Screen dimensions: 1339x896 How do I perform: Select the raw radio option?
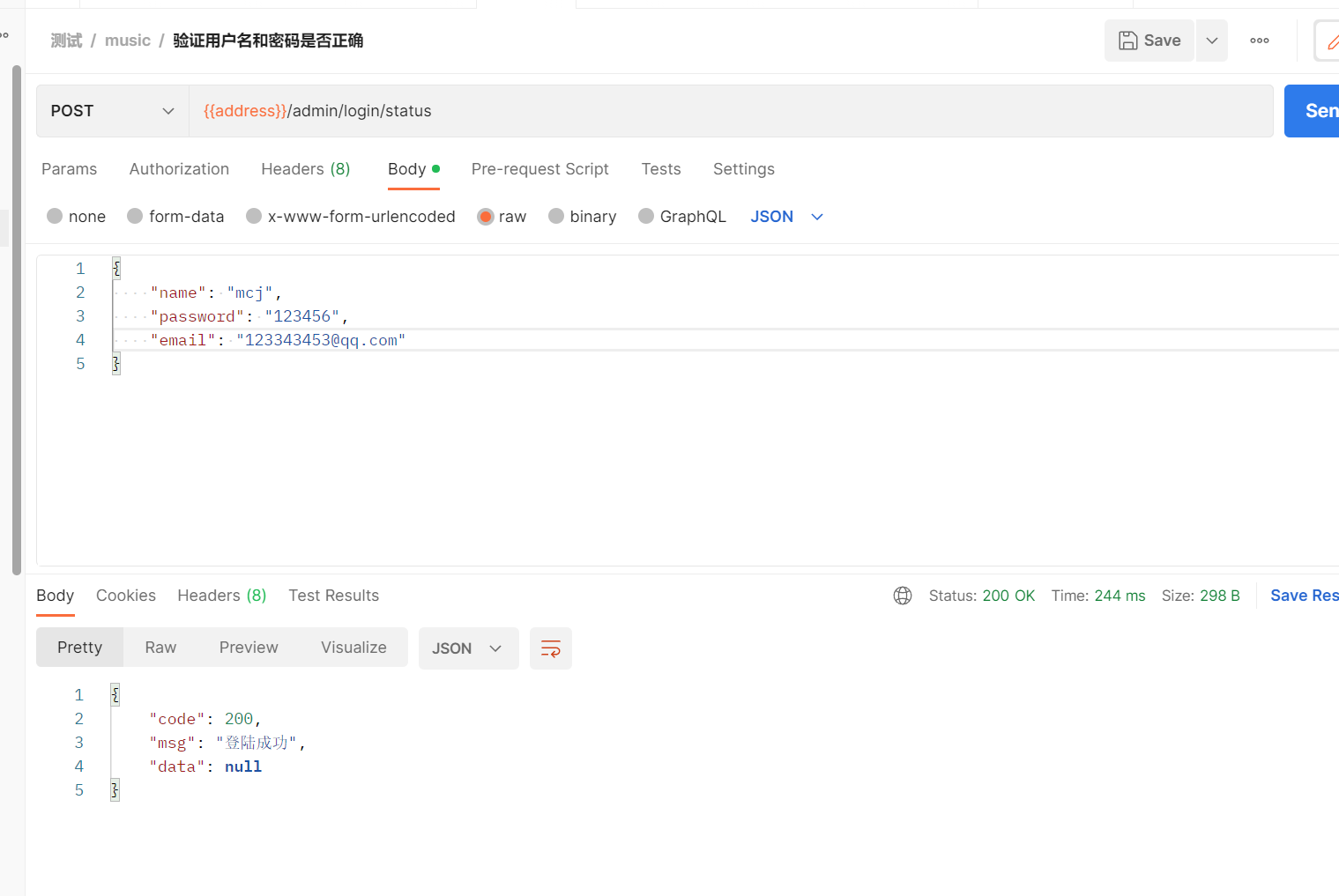[485, 216]
